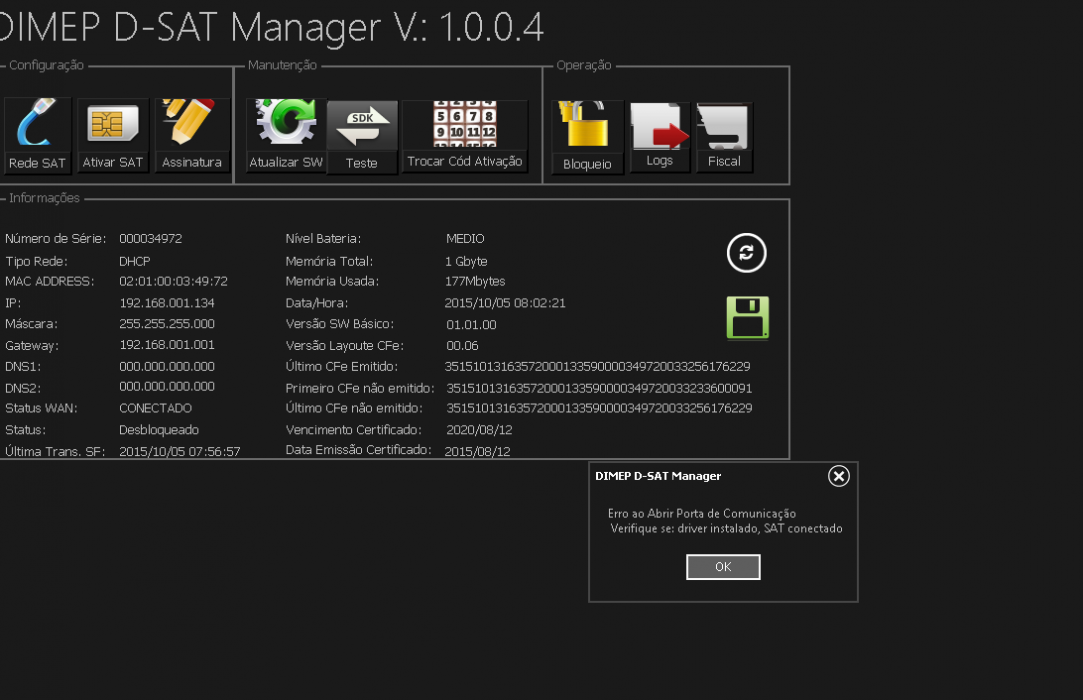
Task: Launch Atualizar SW software update
Action: [x=286, y=135]
